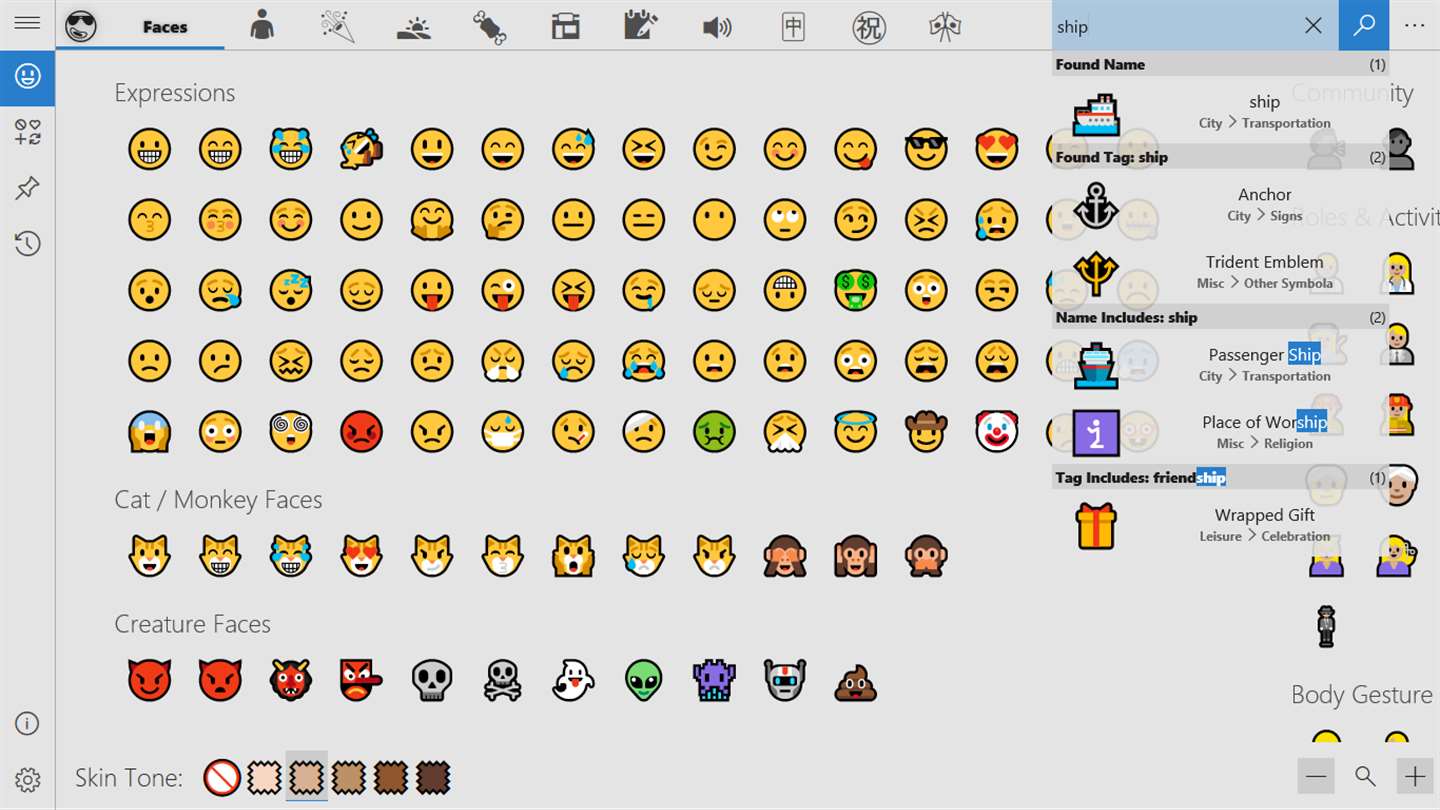Pick the green nauseated face emoji
Screen dimensions: 1440x810
[x=714, y=431]
